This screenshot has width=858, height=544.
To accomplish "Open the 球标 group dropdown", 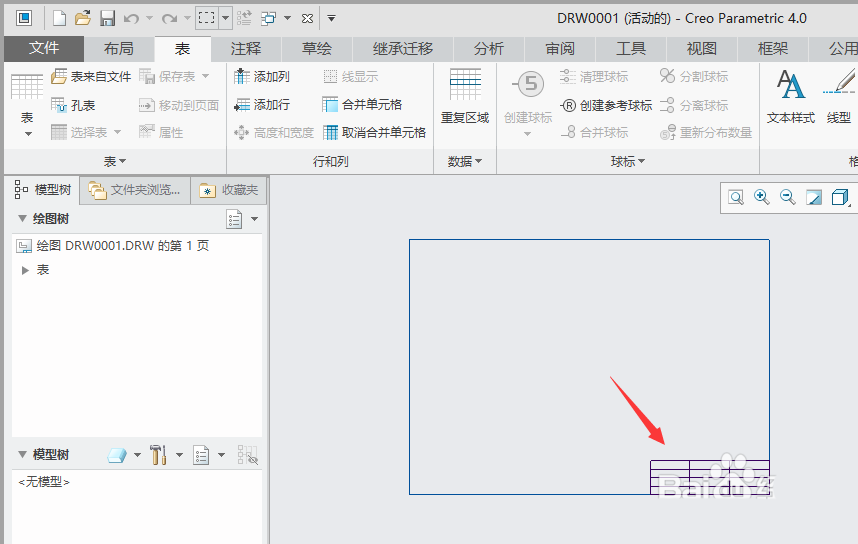I will point(628,161).
